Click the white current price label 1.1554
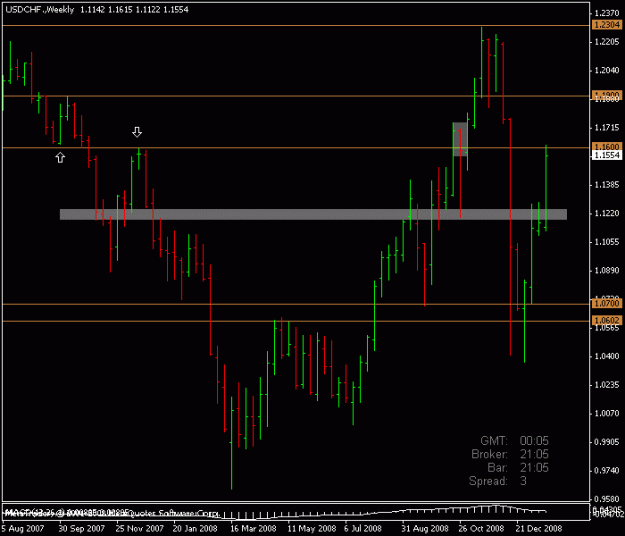 coord(607,155)
